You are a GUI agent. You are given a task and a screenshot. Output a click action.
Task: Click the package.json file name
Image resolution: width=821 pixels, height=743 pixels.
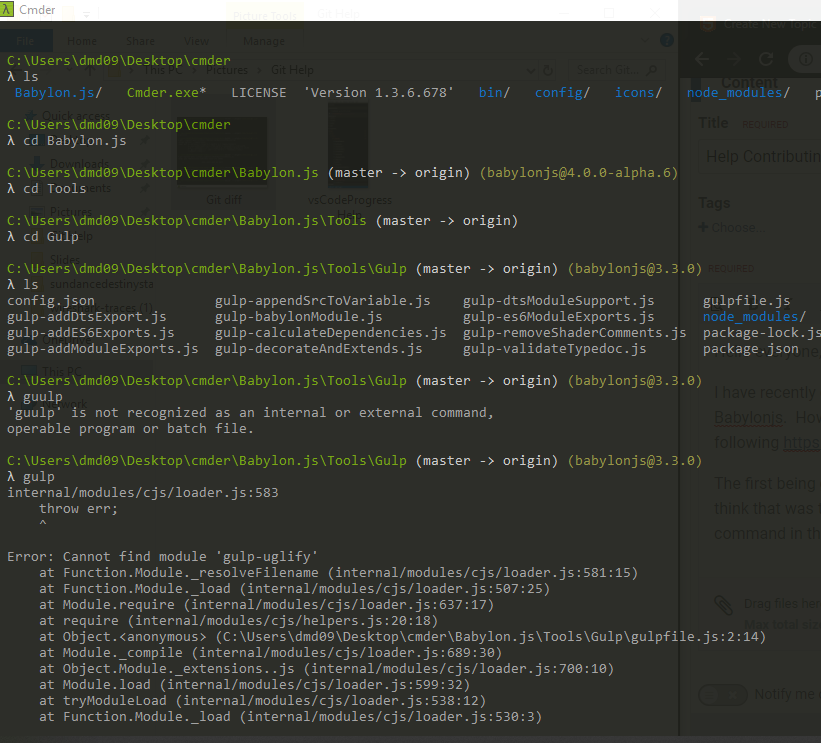tap(751, 349)
